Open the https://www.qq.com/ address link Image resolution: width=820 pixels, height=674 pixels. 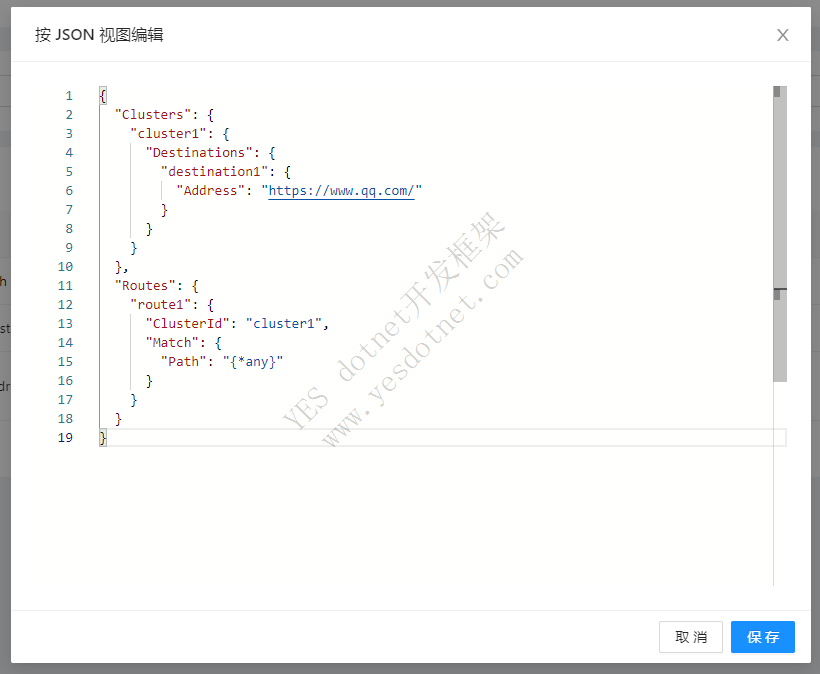pos(341,191)
